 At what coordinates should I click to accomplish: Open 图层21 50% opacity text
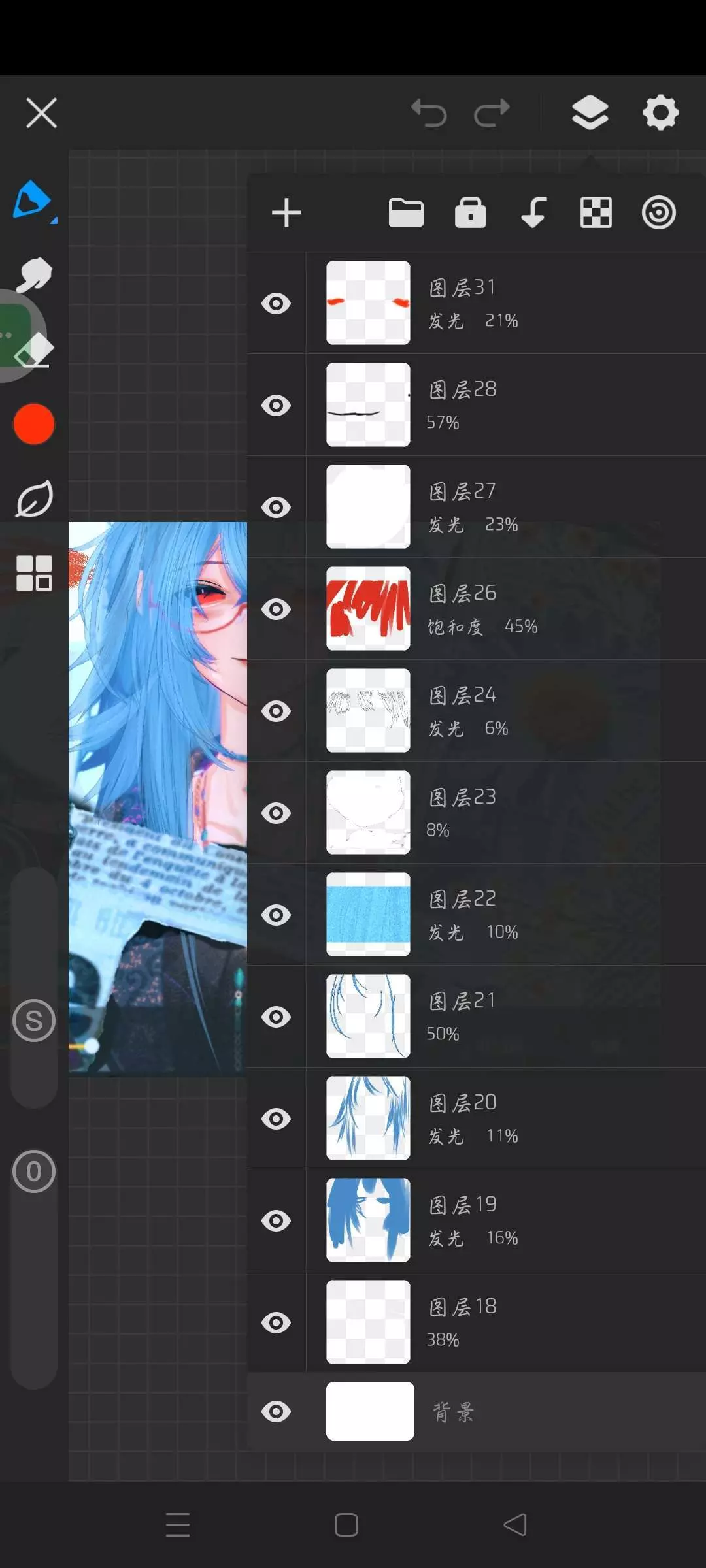[443, 1034]
